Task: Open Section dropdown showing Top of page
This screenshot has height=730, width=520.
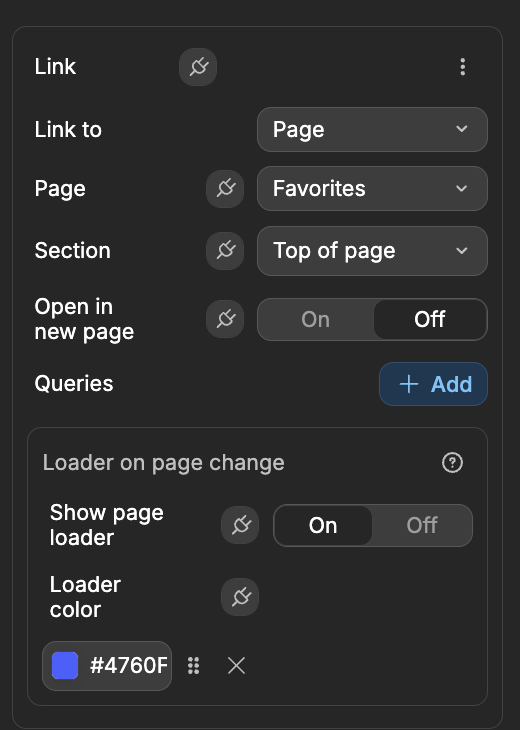Action: pos(372,251)
